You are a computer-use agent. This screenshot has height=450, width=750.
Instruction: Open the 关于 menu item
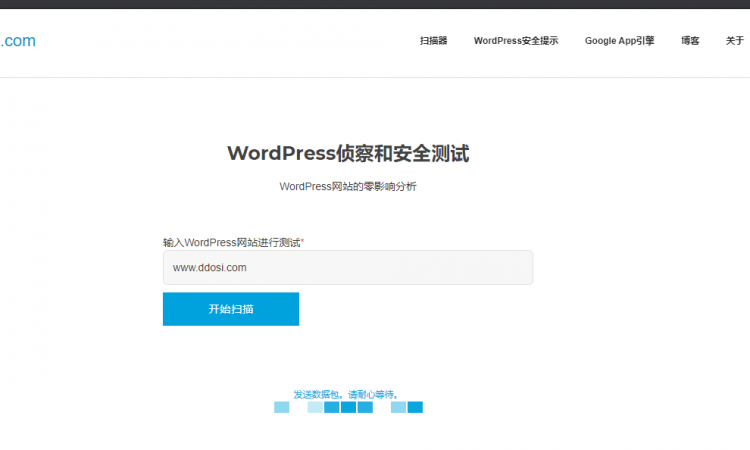[735, 41]
